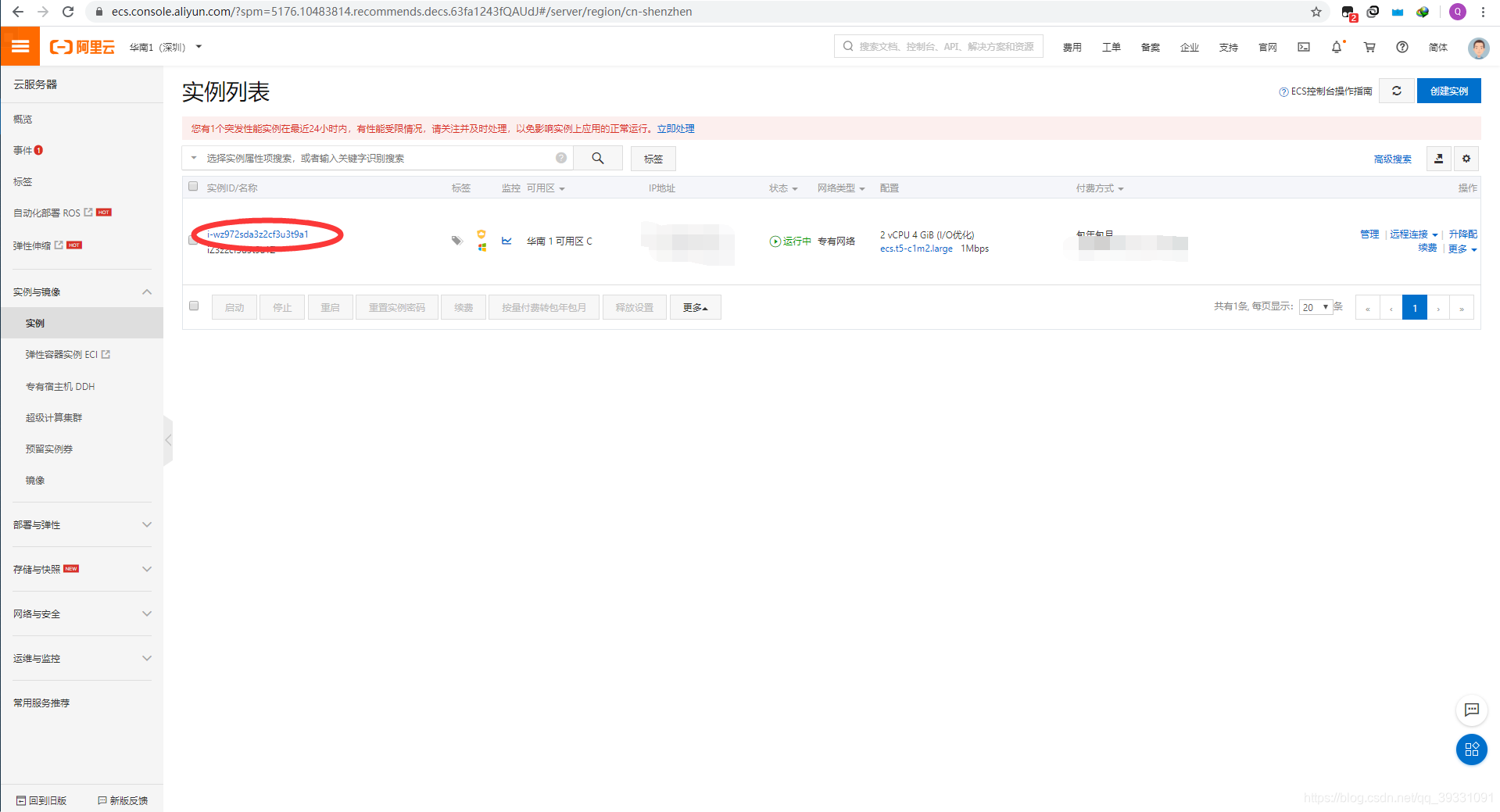
Task: Click the column settings gear icon
Action: coord(1466,159)
